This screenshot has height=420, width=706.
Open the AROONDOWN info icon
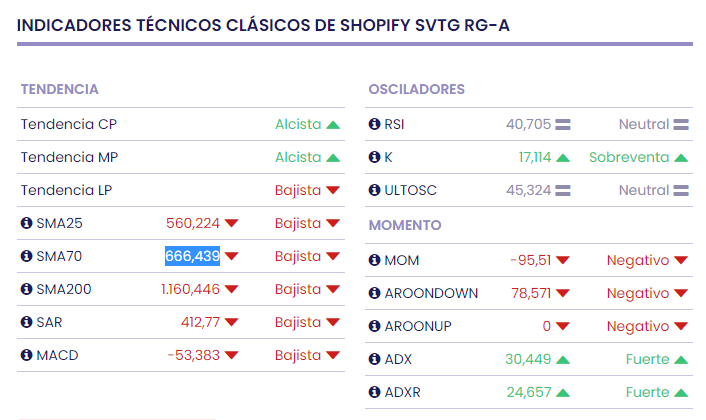click(x=375, y=293)
